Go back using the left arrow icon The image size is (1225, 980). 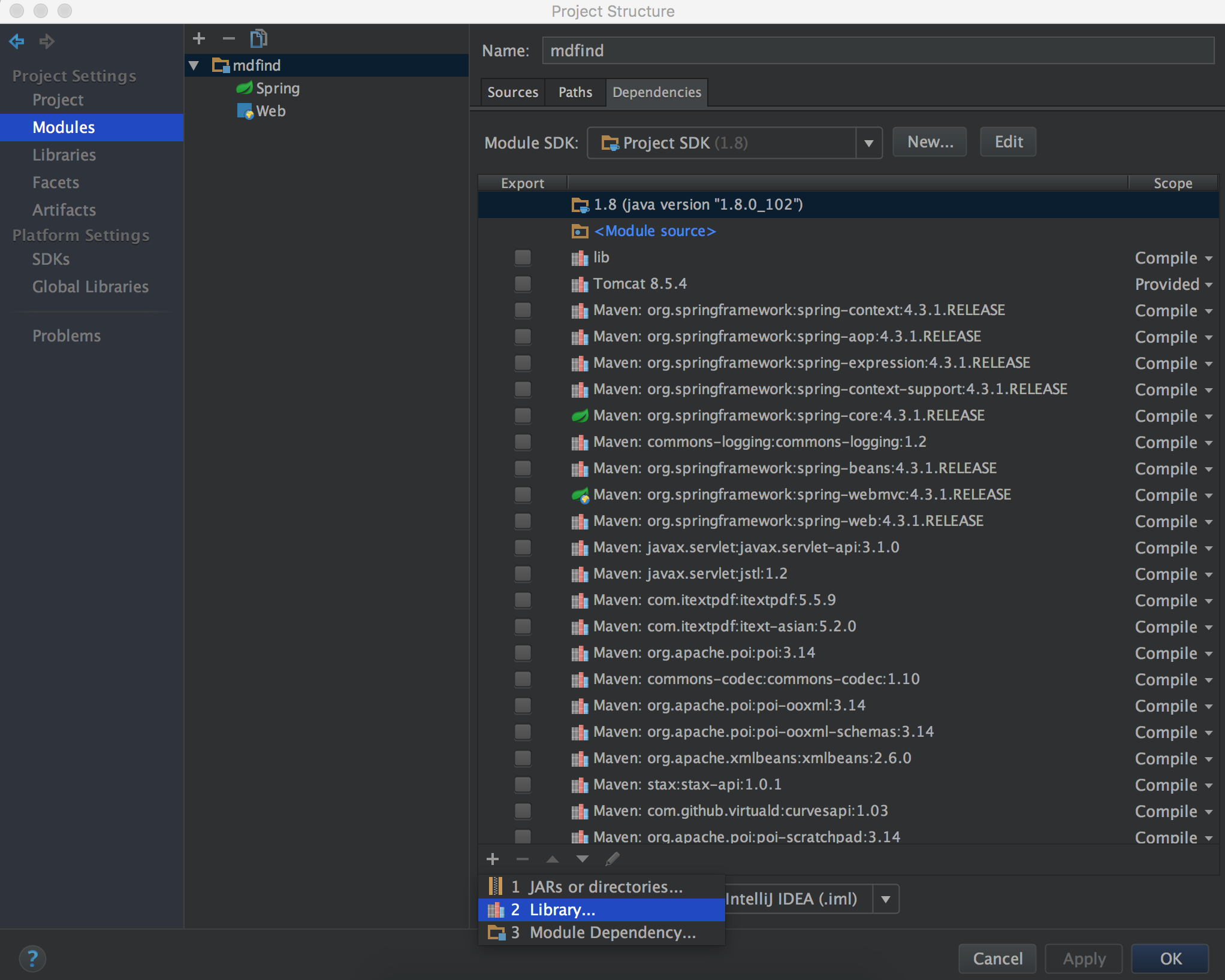tap(17, 41)
